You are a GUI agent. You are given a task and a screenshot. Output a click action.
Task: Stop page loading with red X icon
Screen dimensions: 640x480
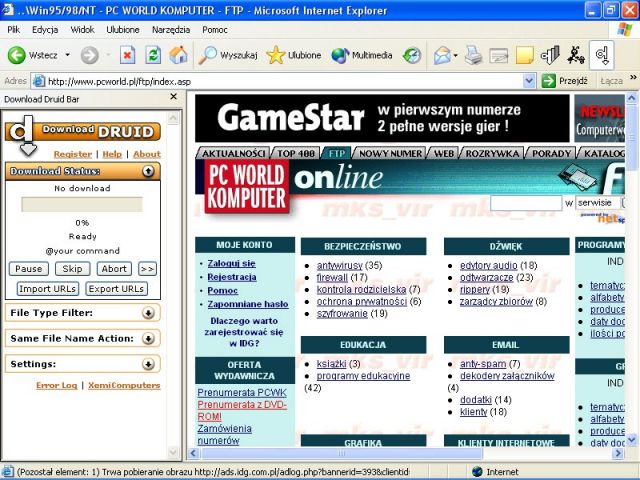pyautogui.click(x=127, y=55)
